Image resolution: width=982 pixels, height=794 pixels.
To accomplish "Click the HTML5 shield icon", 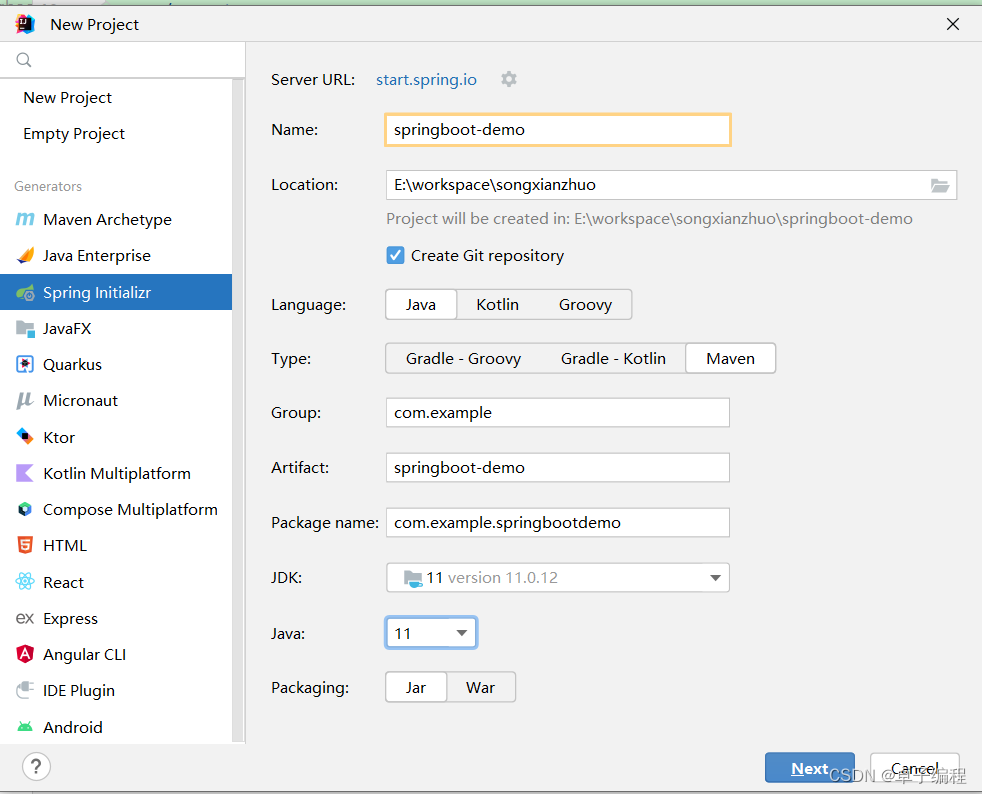I will click(x=25, y=545).
